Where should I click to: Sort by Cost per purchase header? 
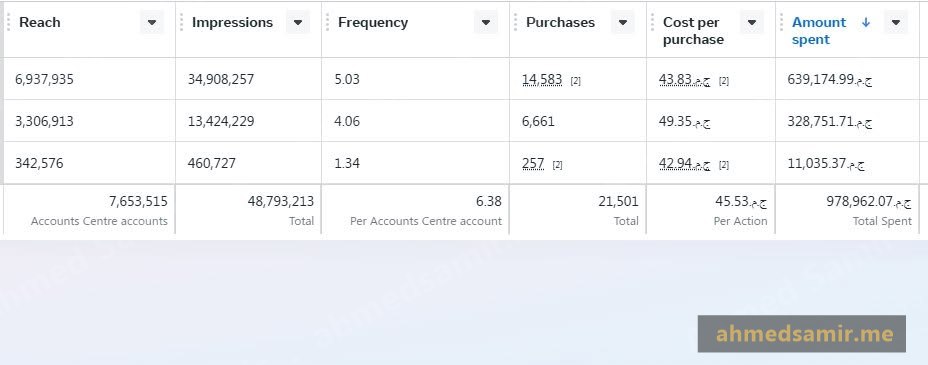click(693, 31)
